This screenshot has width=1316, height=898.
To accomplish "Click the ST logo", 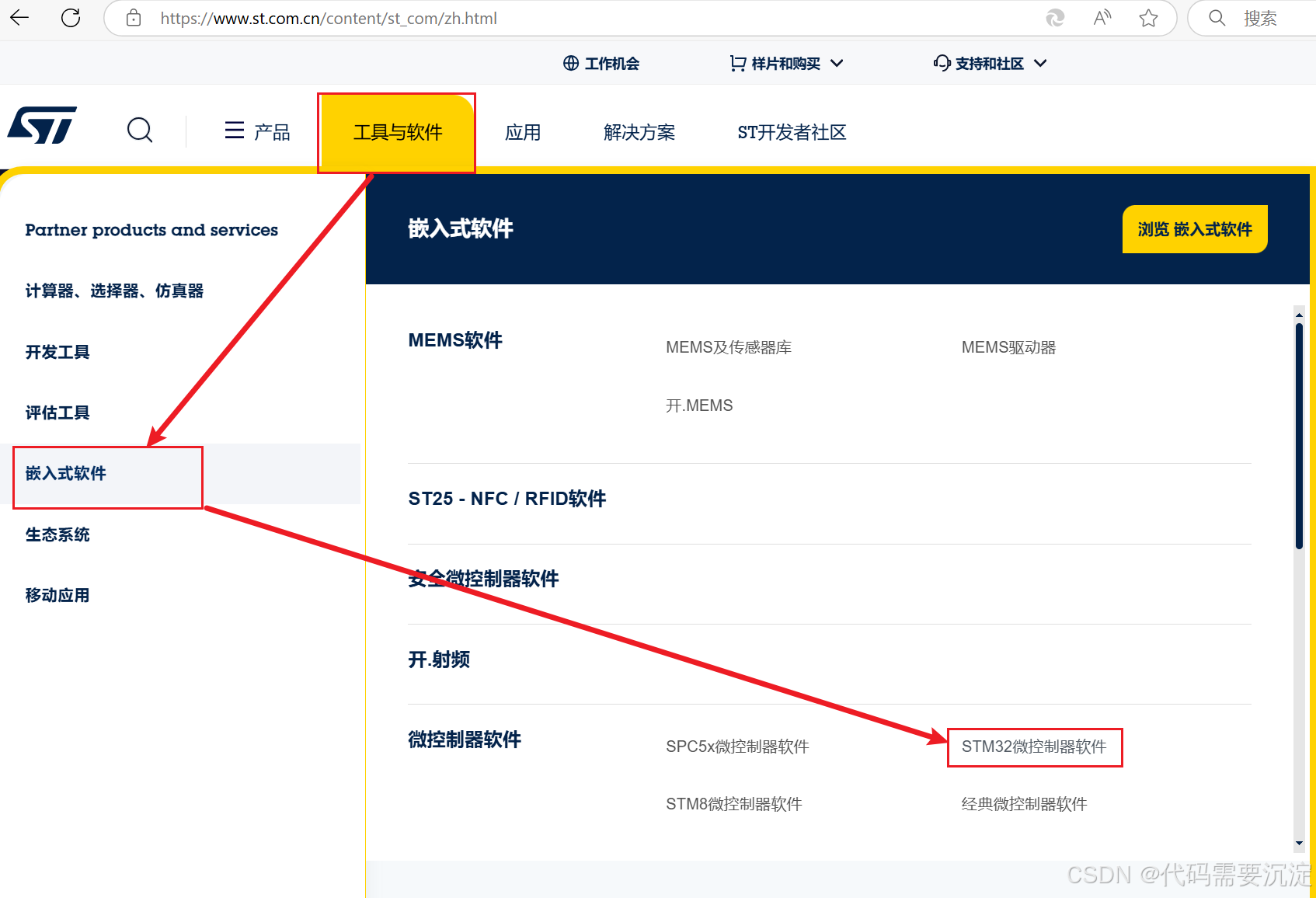I will click(x=42, y=125).
